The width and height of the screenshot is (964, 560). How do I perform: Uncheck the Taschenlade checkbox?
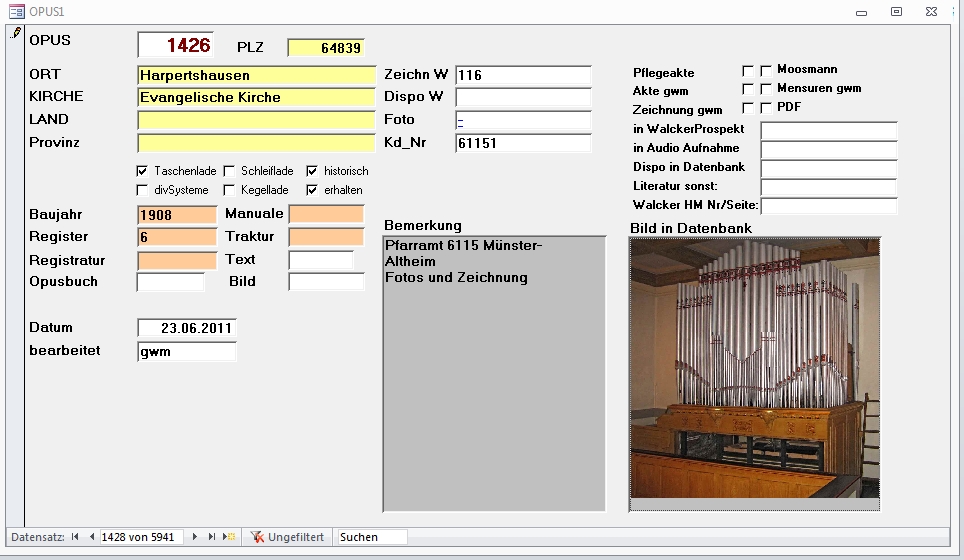142,171
